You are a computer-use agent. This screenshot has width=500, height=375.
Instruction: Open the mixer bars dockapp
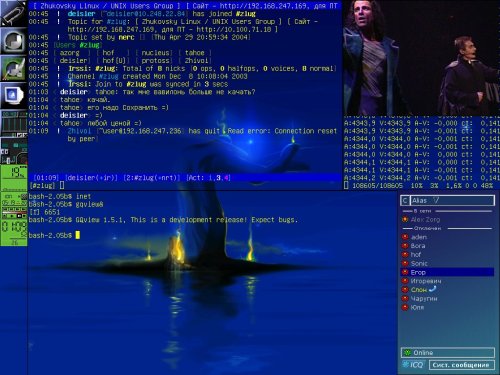pos(13,124)
